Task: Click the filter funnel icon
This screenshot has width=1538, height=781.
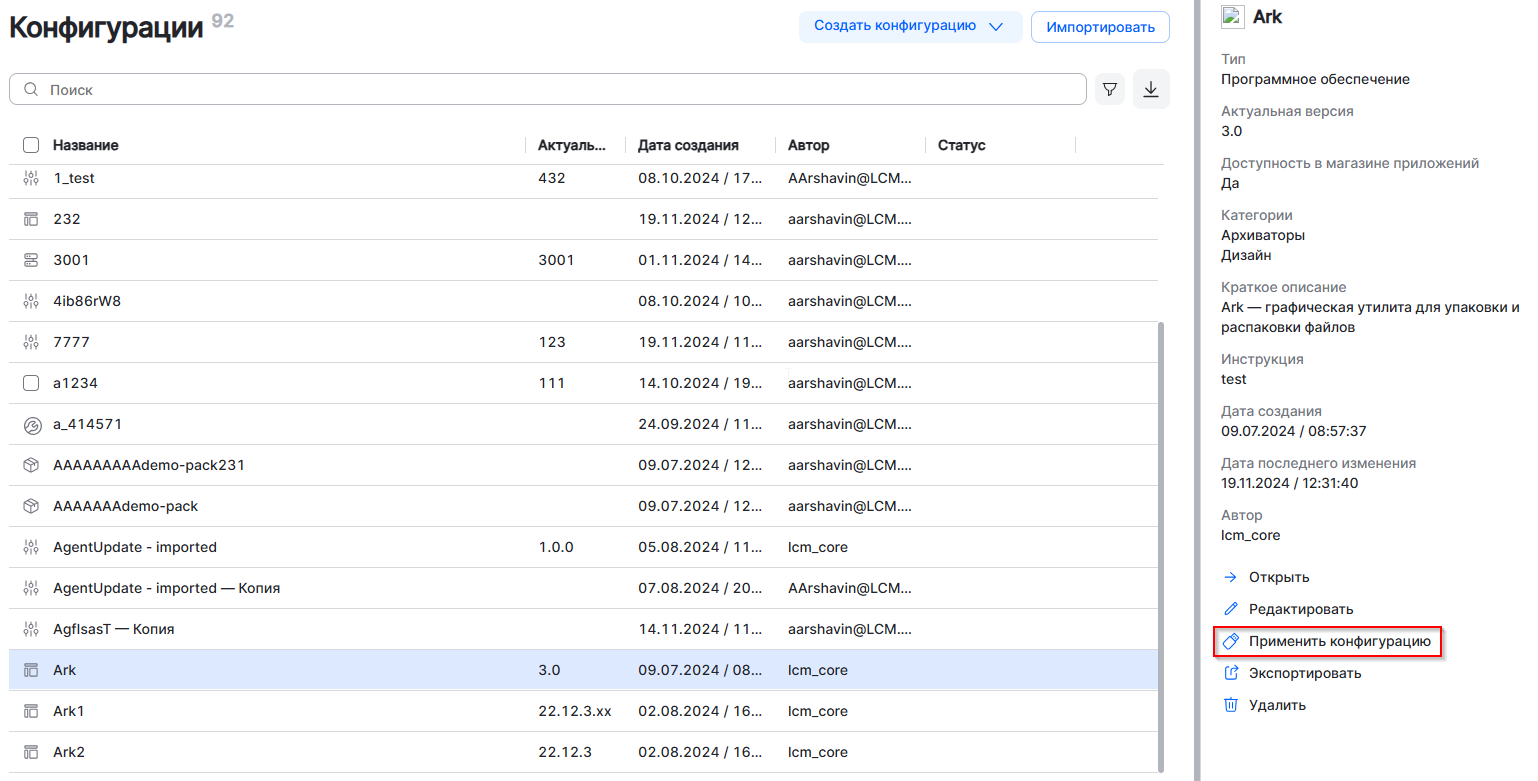Action: (x=1109, y=90)
